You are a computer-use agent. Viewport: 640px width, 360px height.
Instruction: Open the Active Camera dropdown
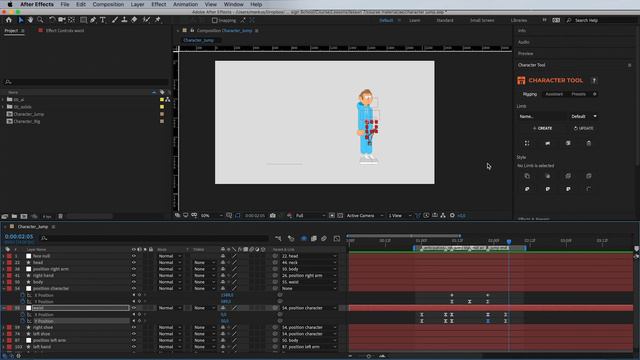(x=364, y=216)
